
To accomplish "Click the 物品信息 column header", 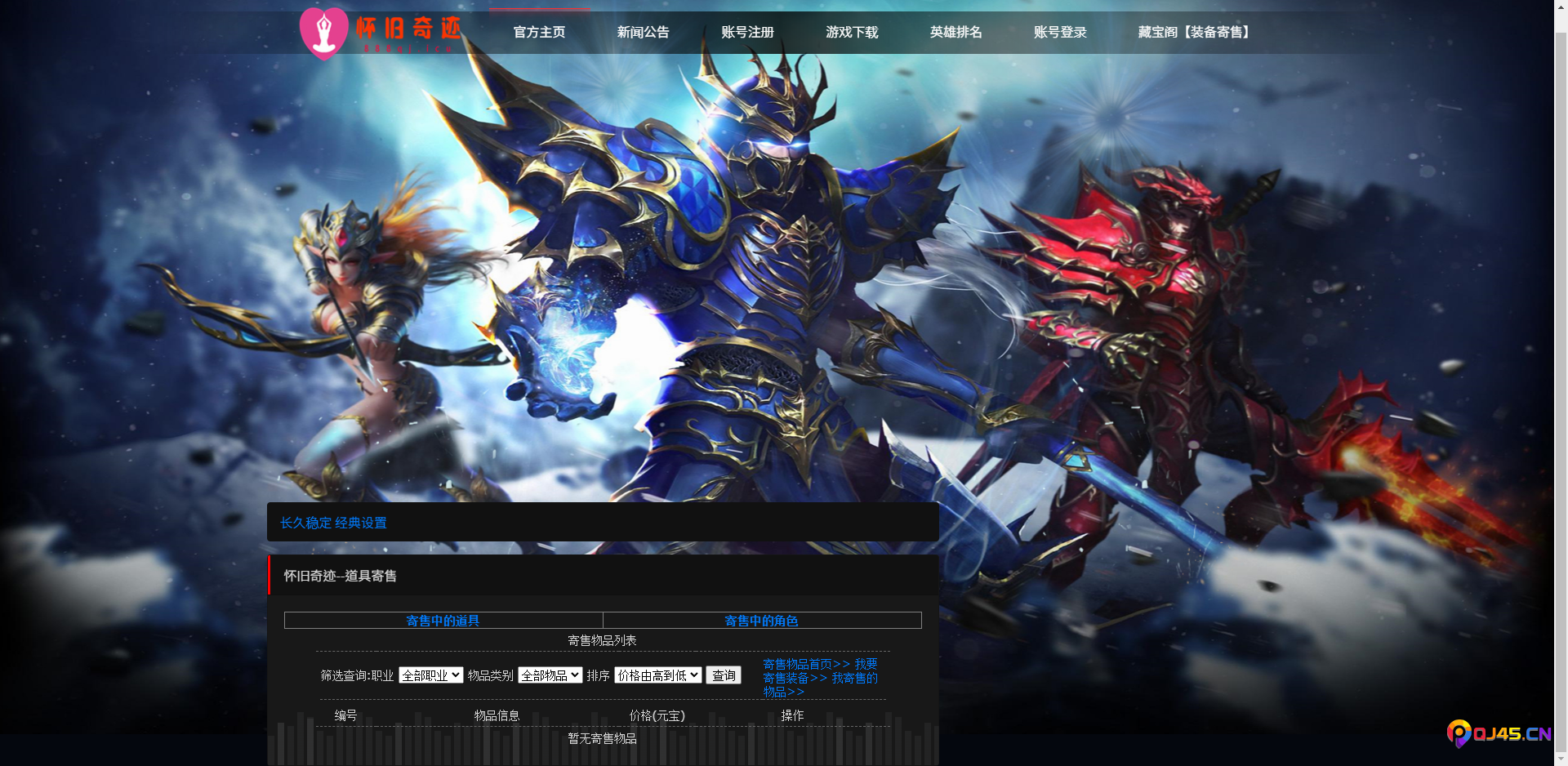I will coord(497,715).
